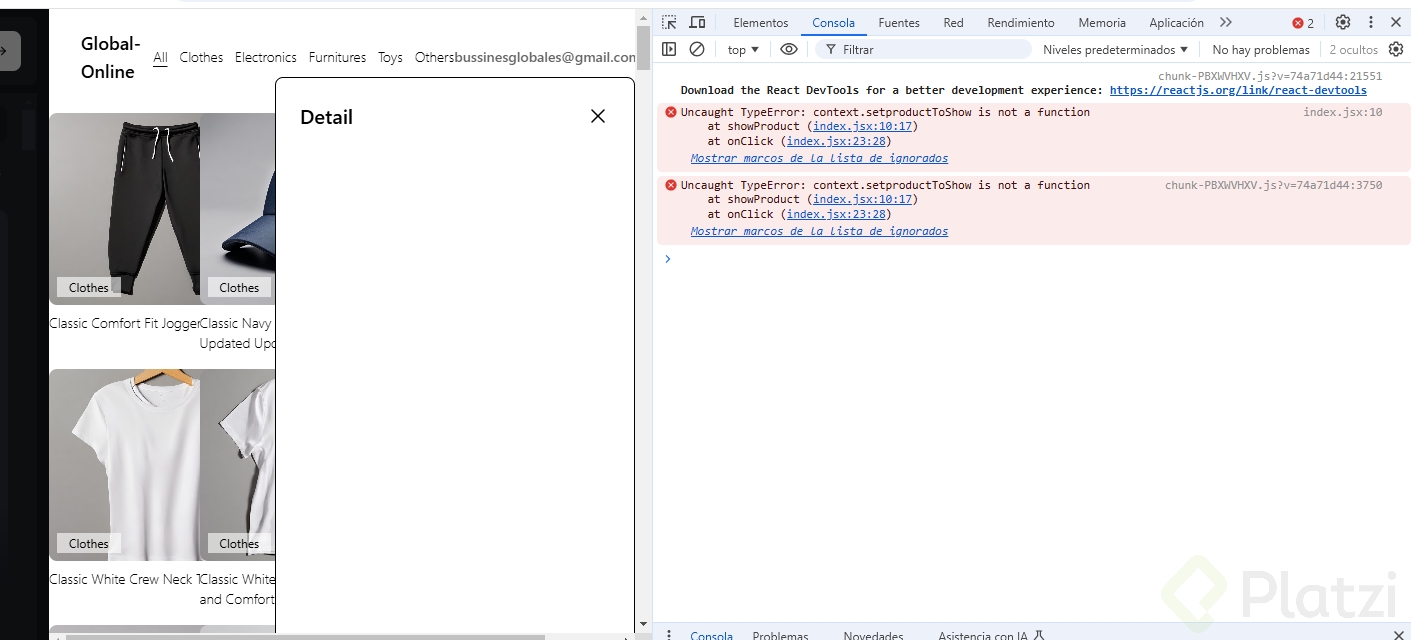This screenshot has height=640, width=1411.
Task: Go to the Red tab
Action: 953,23
